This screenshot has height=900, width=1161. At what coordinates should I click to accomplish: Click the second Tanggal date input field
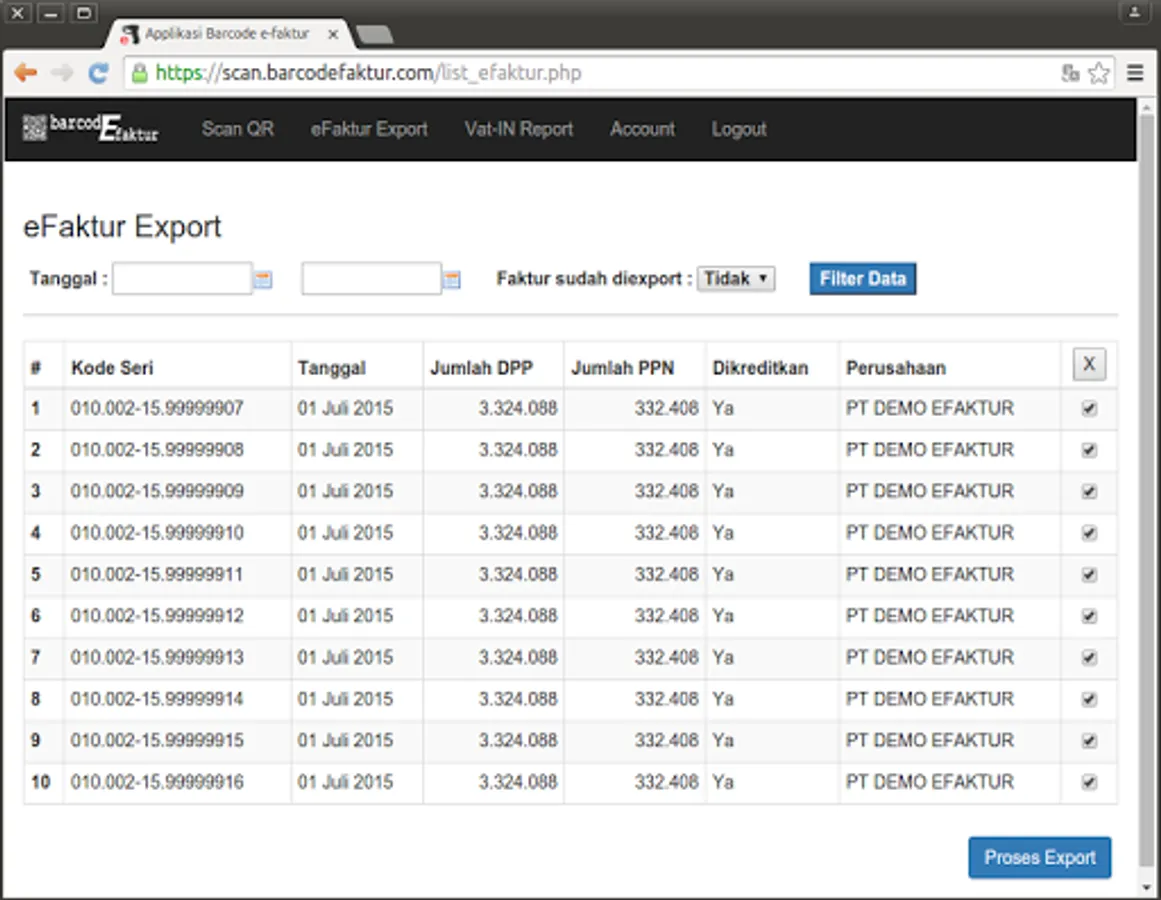(x=371, y=278)
